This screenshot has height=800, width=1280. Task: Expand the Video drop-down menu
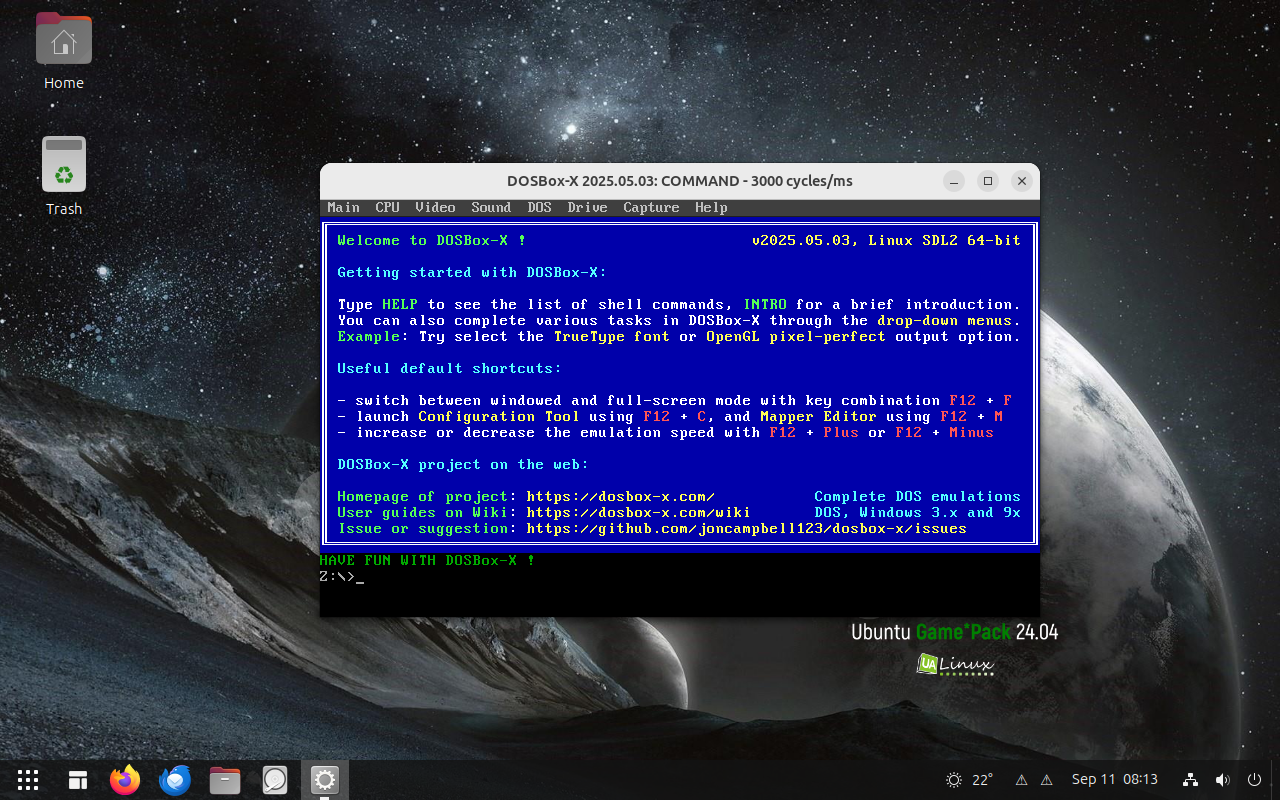point(435,208)
